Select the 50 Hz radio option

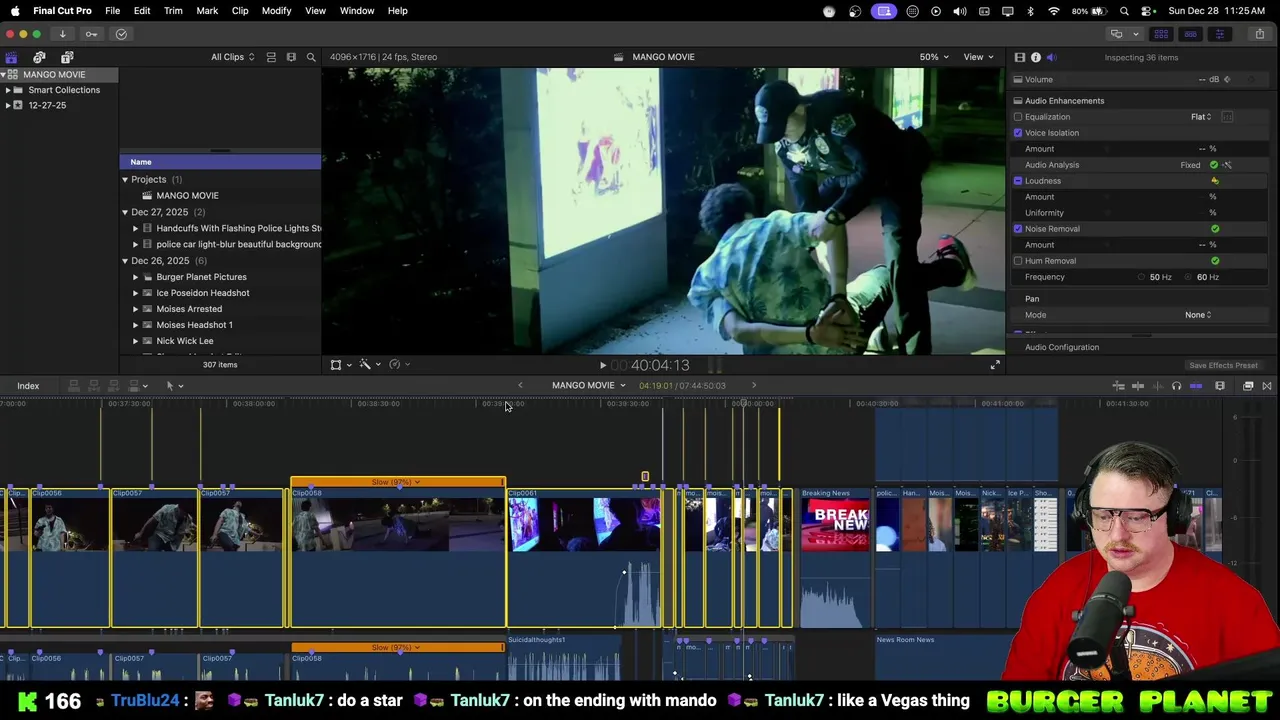point(1141,277)
